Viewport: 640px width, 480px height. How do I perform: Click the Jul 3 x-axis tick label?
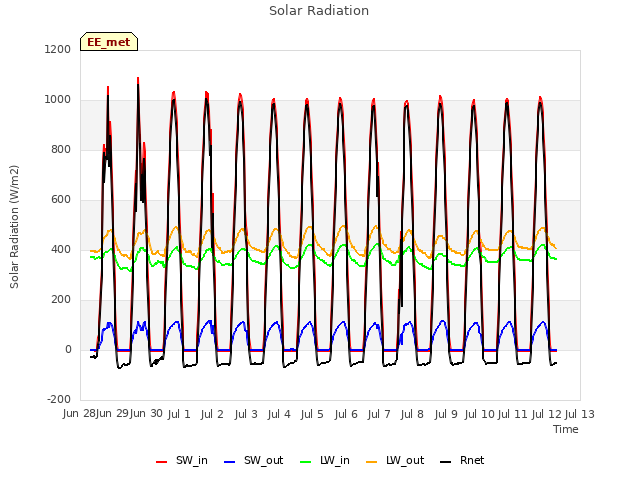[x=246, y=414]
